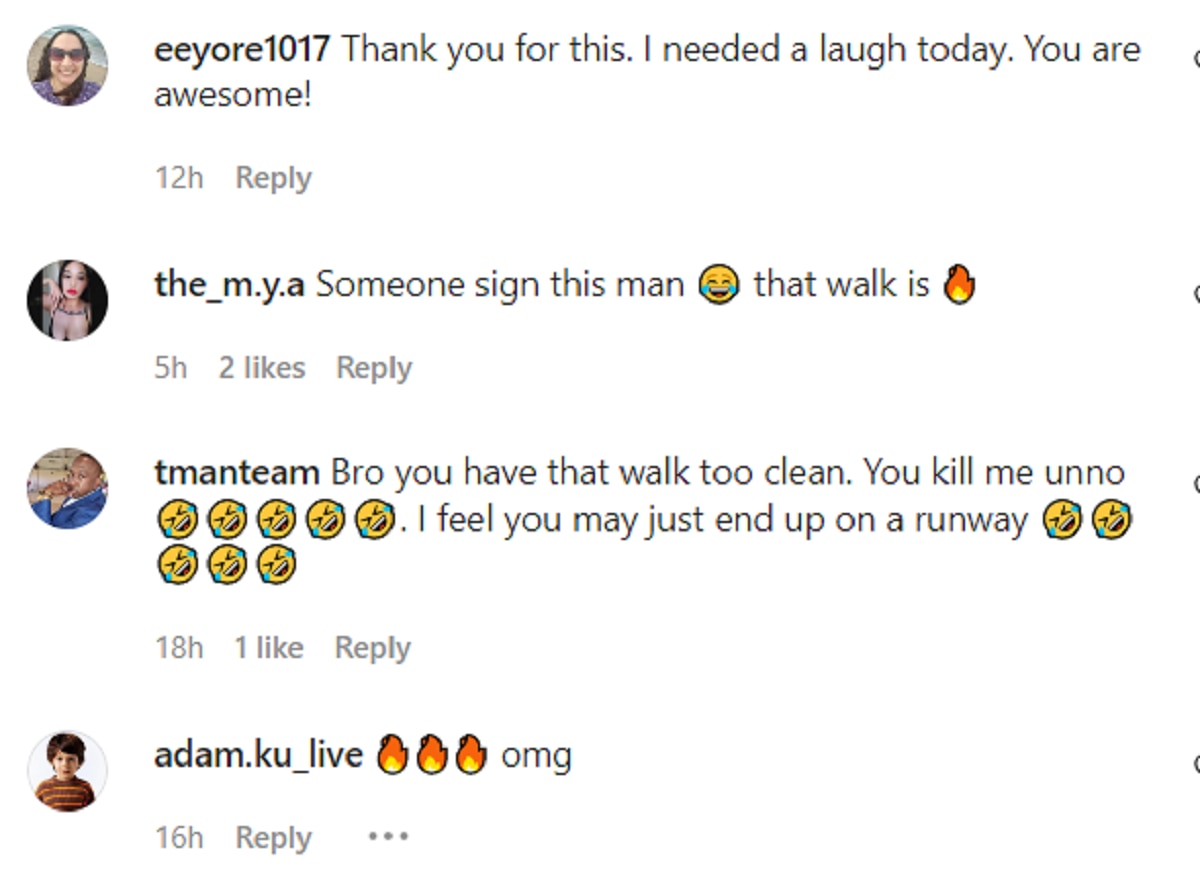
Task: Open the 16h timestamp on adam.ku_live's comment
Action: click(x=179, y=838)
